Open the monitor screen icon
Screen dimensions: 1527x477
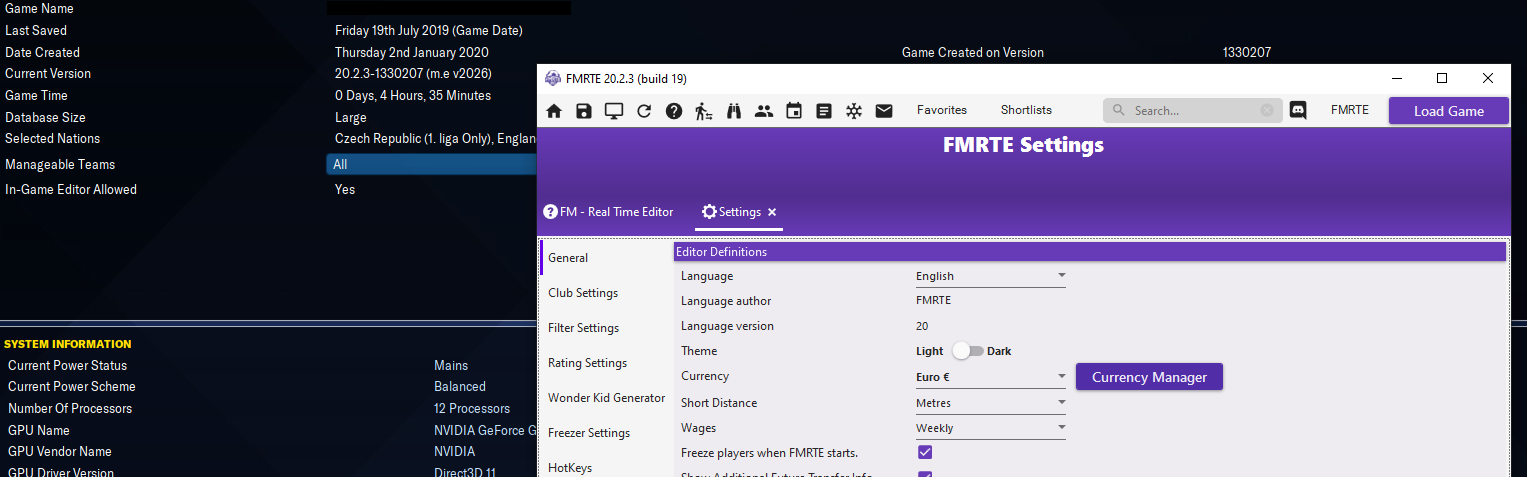pos(614,111)
